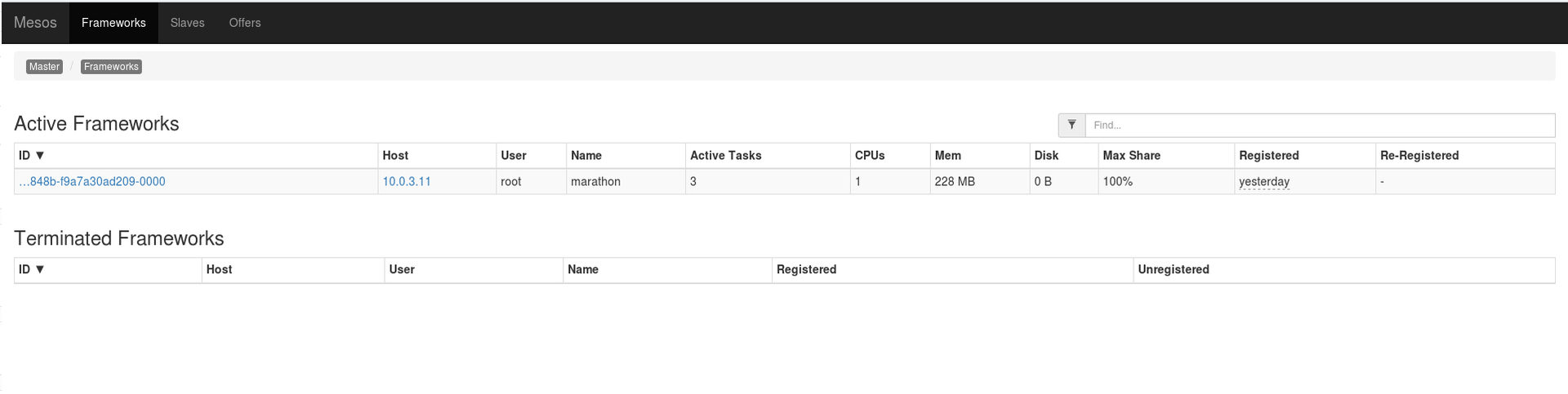This screenshot has height=394, width=1568.
Task: Sort active frameworks by Max Share
Action: point(1131,156)
